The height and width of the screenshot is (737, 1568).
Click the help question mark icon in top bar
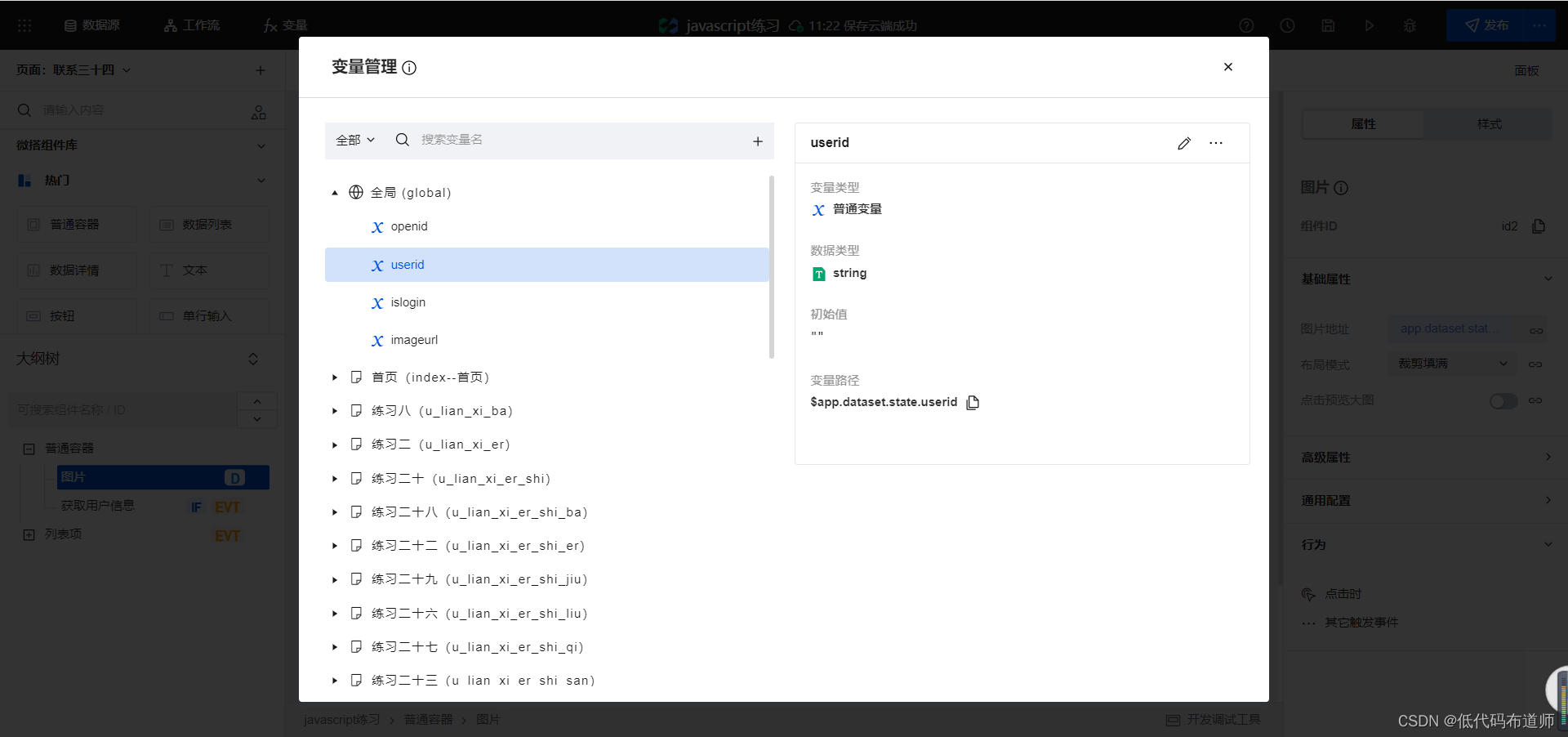1246,25
